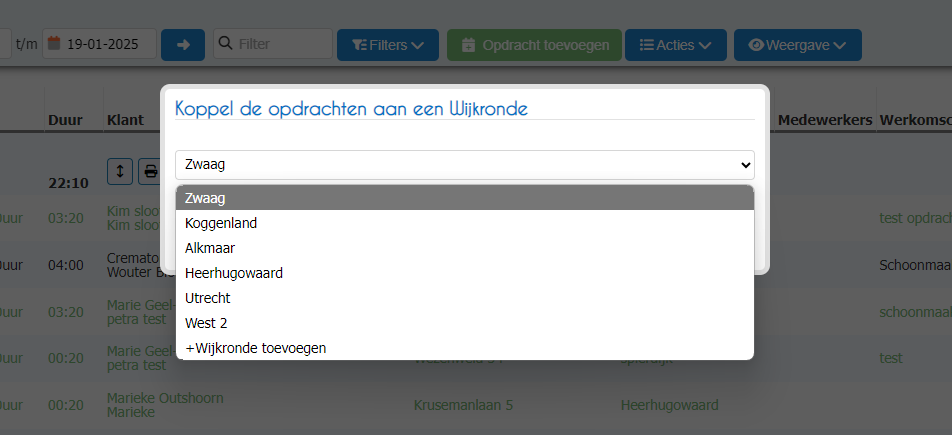
Task: Expand the Acties menu
Action: [x=676, y=45]
